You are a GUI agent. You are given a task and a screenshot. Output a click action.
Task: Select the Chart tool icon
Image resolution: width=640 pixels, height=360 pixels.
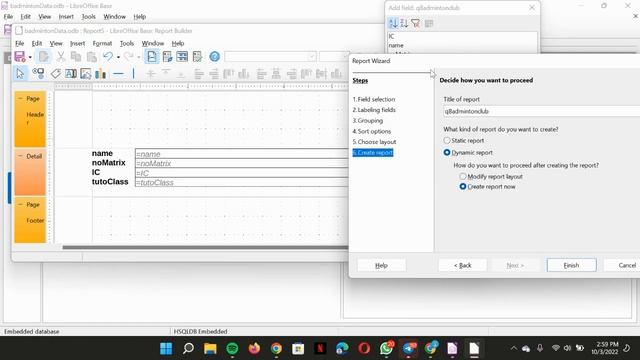(x=100, y=73)
